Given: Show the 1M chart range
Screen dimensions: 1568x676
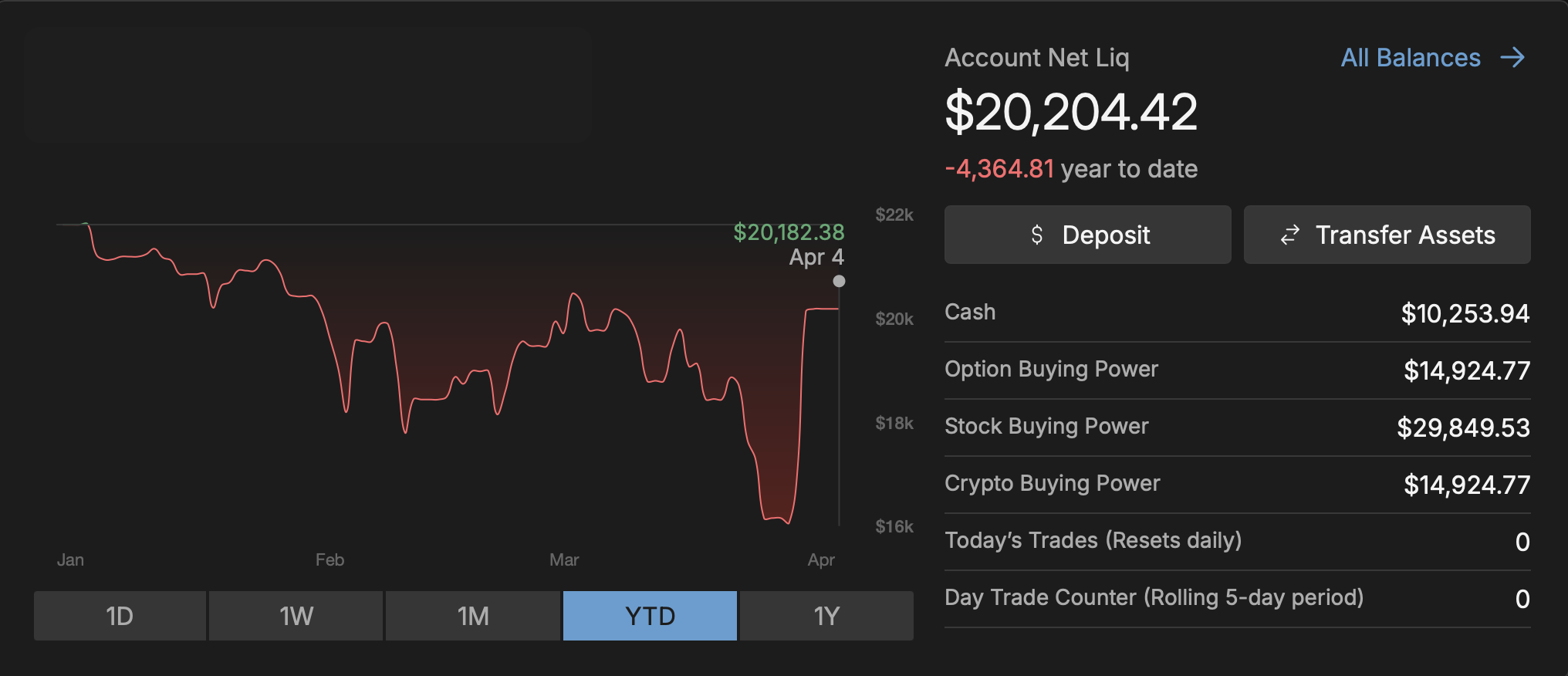Looking at the screenshot, I should click(x=473, y=616).
